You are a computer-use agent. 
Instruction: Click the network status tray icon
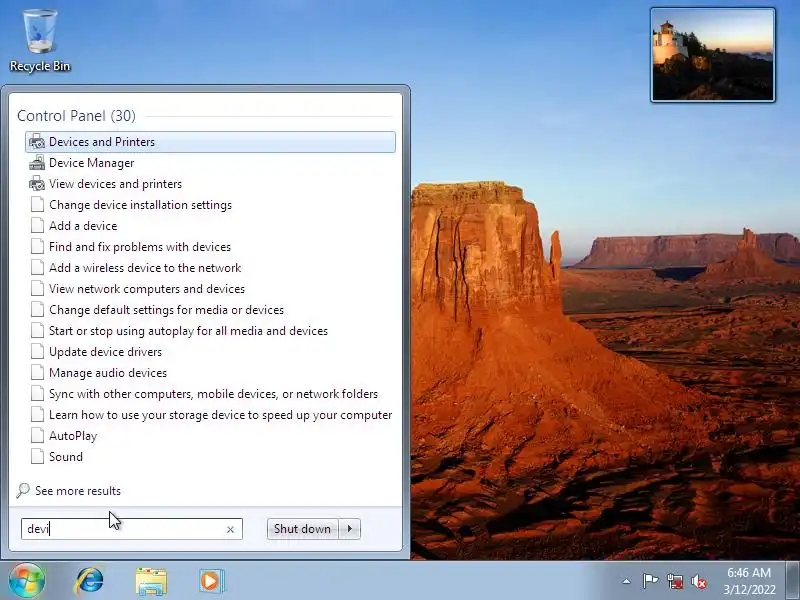(674, 581)
